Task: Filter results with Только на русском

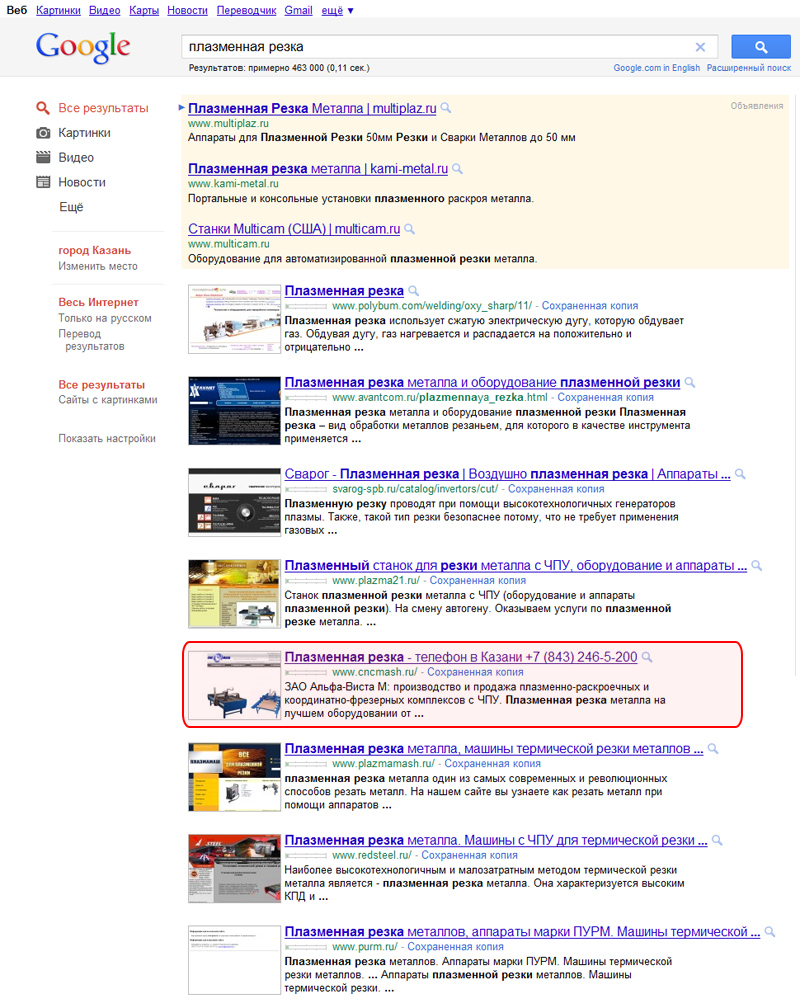Action: [x=105, y=318]
